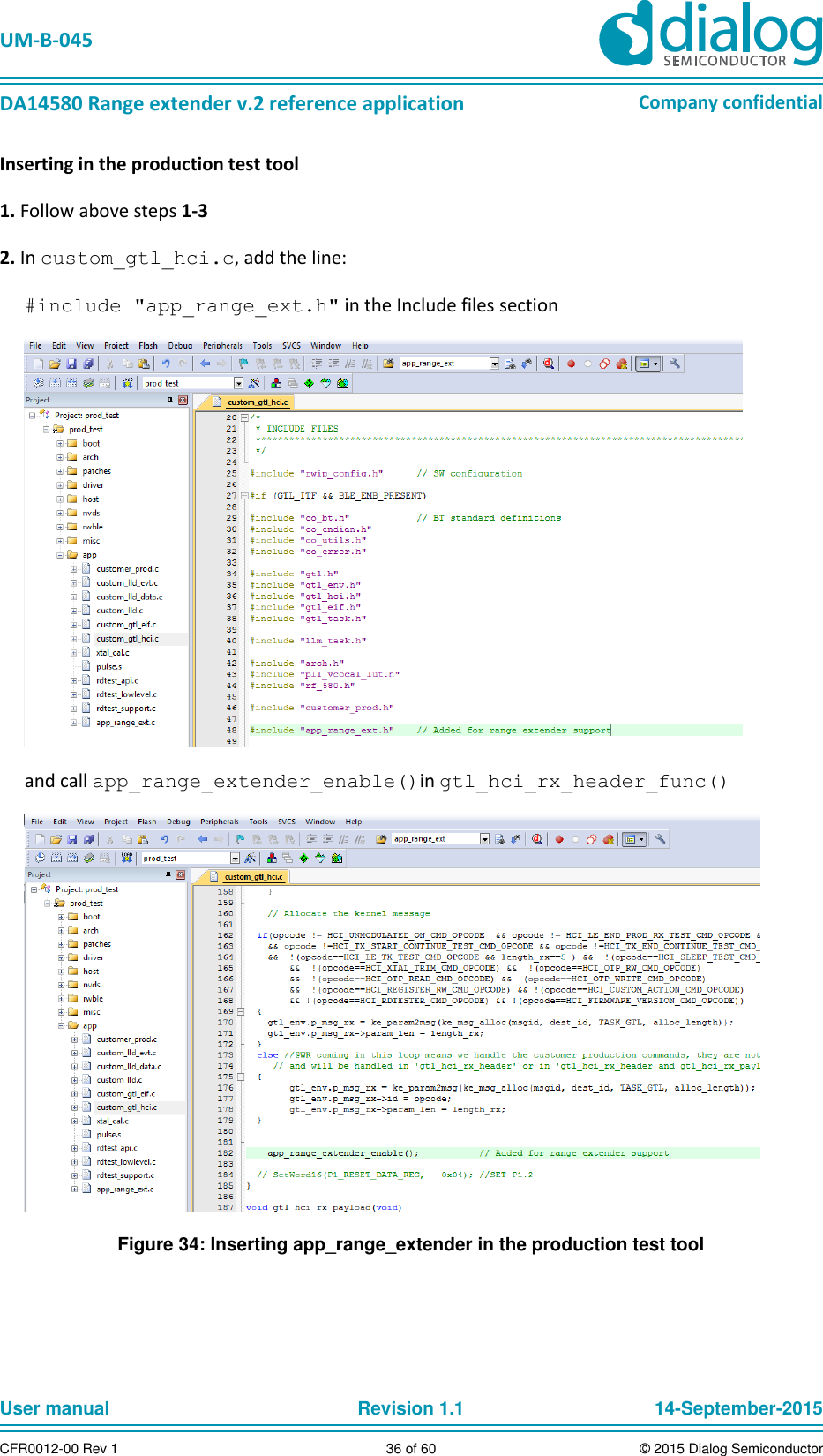823x1456 pixels.
Task: Select rdtest_api.c in lower screenshot tree
Action: point(116,1149)
